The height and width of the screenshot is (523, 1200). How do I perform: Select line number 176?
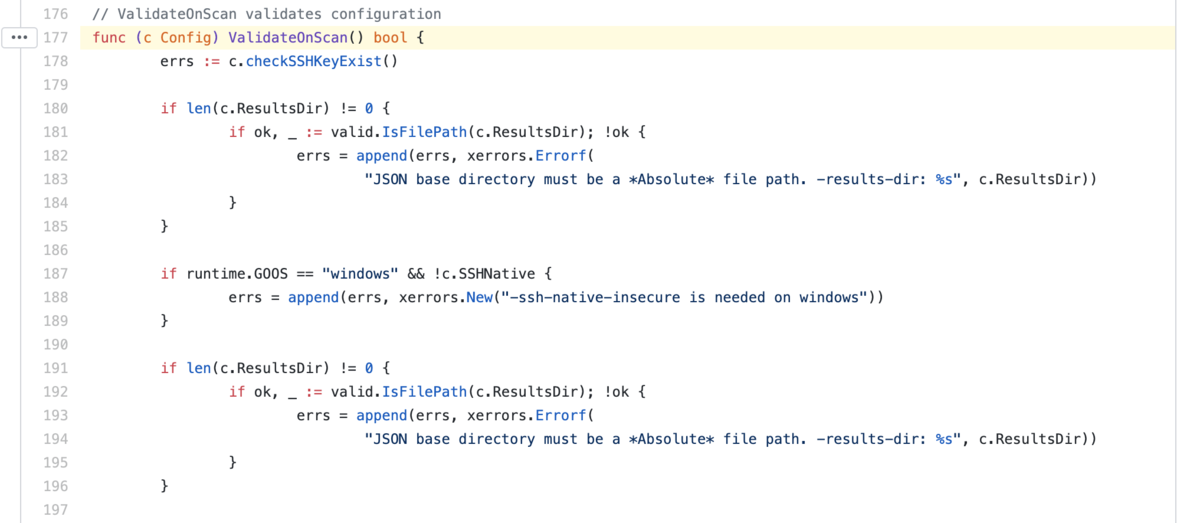(56, 14)
